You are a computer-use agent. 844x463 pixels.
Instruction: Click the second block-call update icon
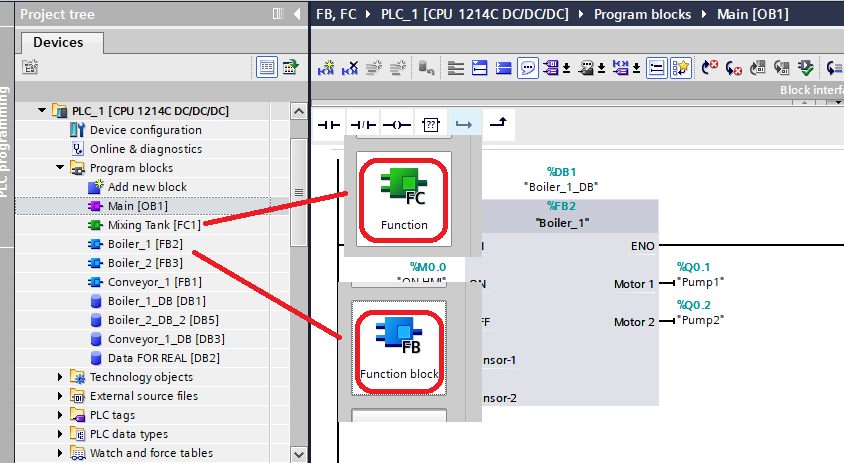(x=782, y=68)
